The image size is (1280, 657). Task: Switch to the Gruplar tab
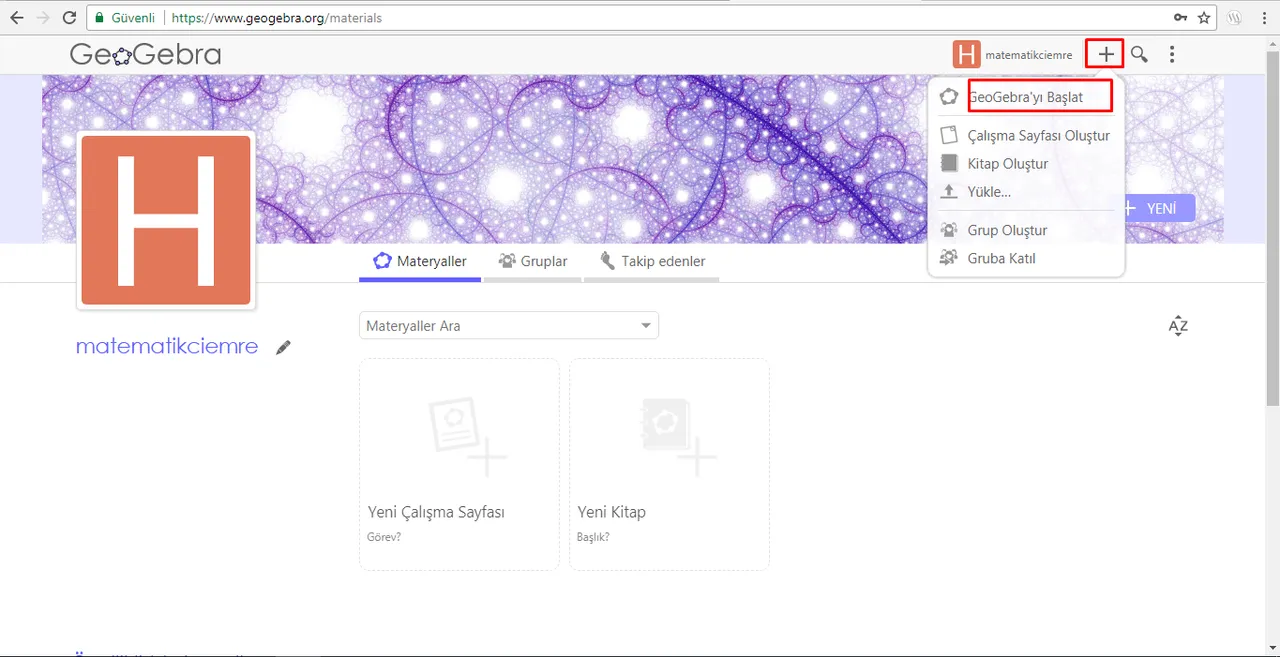(x=533, y=261)
